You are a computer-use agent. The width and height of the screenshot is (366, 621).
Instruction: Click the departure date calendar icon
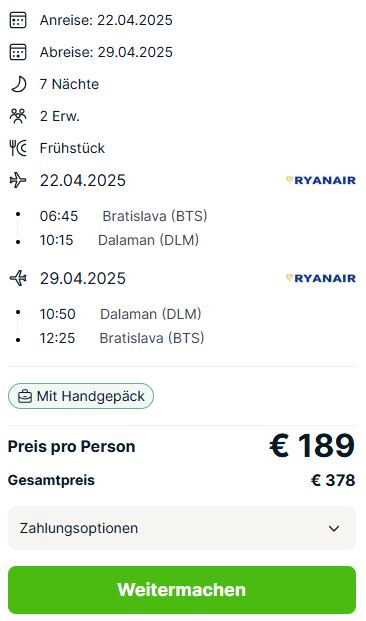click(x=18, y=52)
